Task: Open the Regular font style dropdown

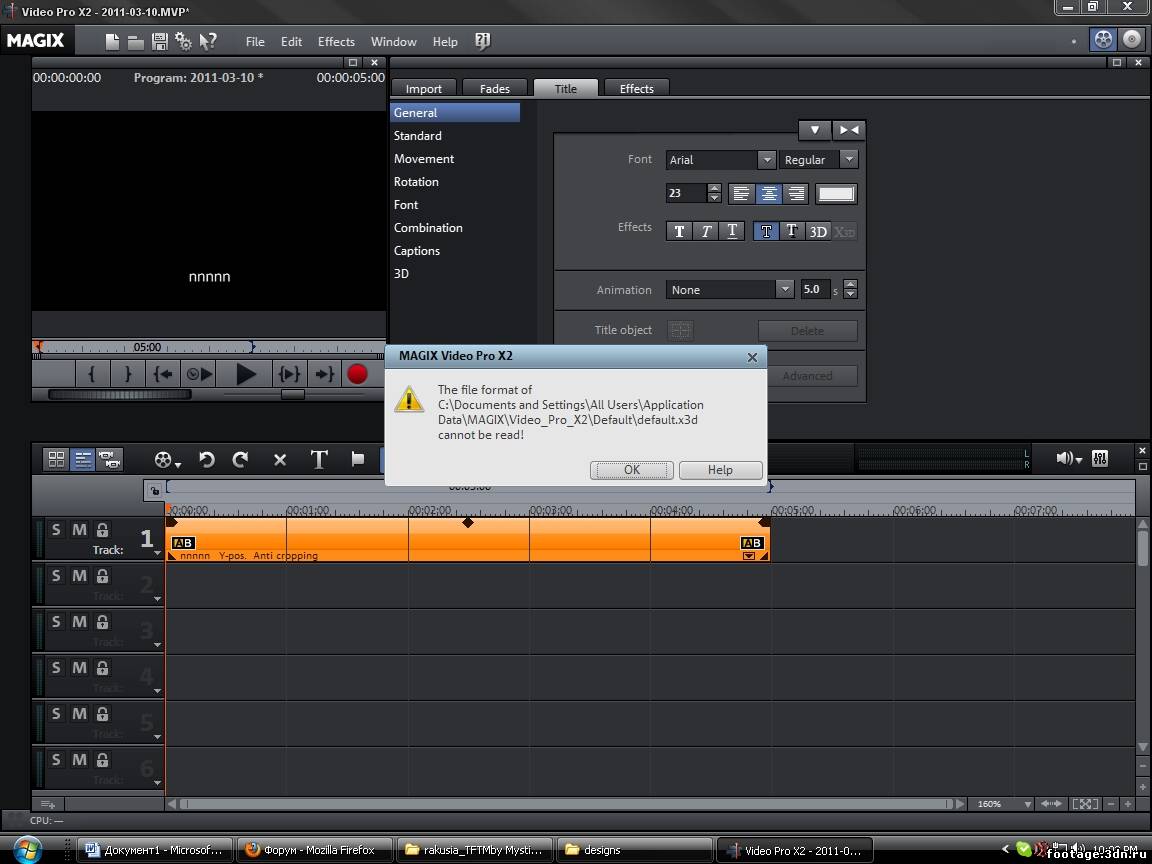Action: click(849, 159)
